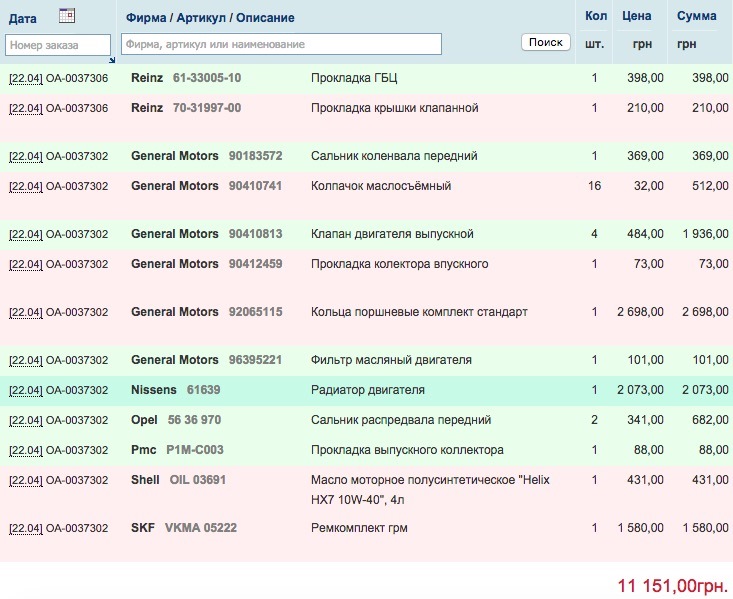Select General Motors article 90410741 row
Viewport: 733px width, 599px height.
255,186
